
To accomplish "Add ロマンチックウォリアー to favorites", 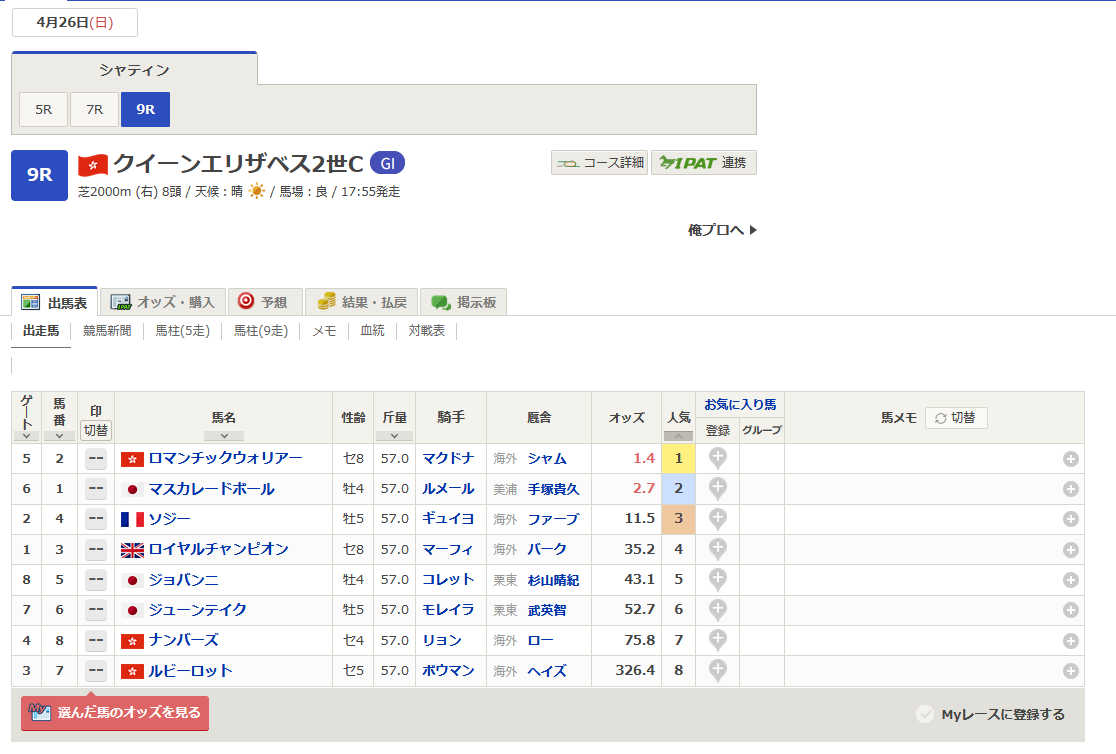I will 717,458.
